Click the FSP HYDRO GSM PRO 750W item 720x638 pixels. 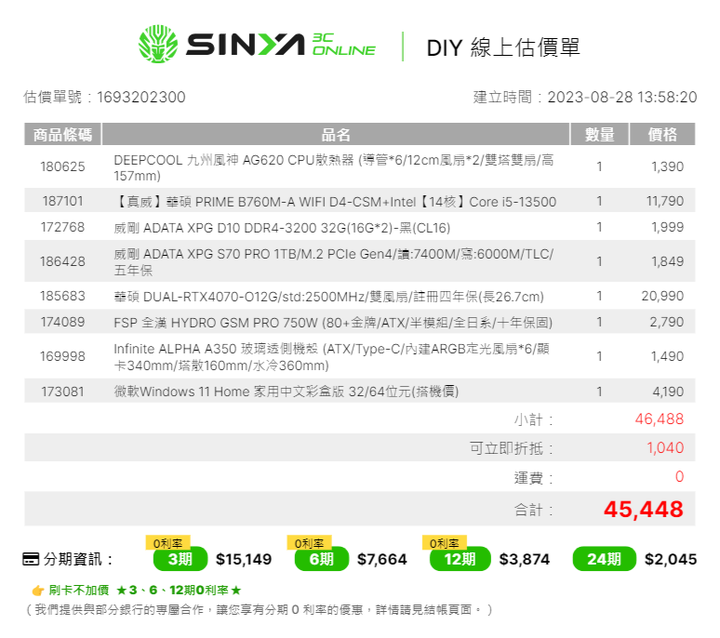pyautogui.click(x=333, y=323)
